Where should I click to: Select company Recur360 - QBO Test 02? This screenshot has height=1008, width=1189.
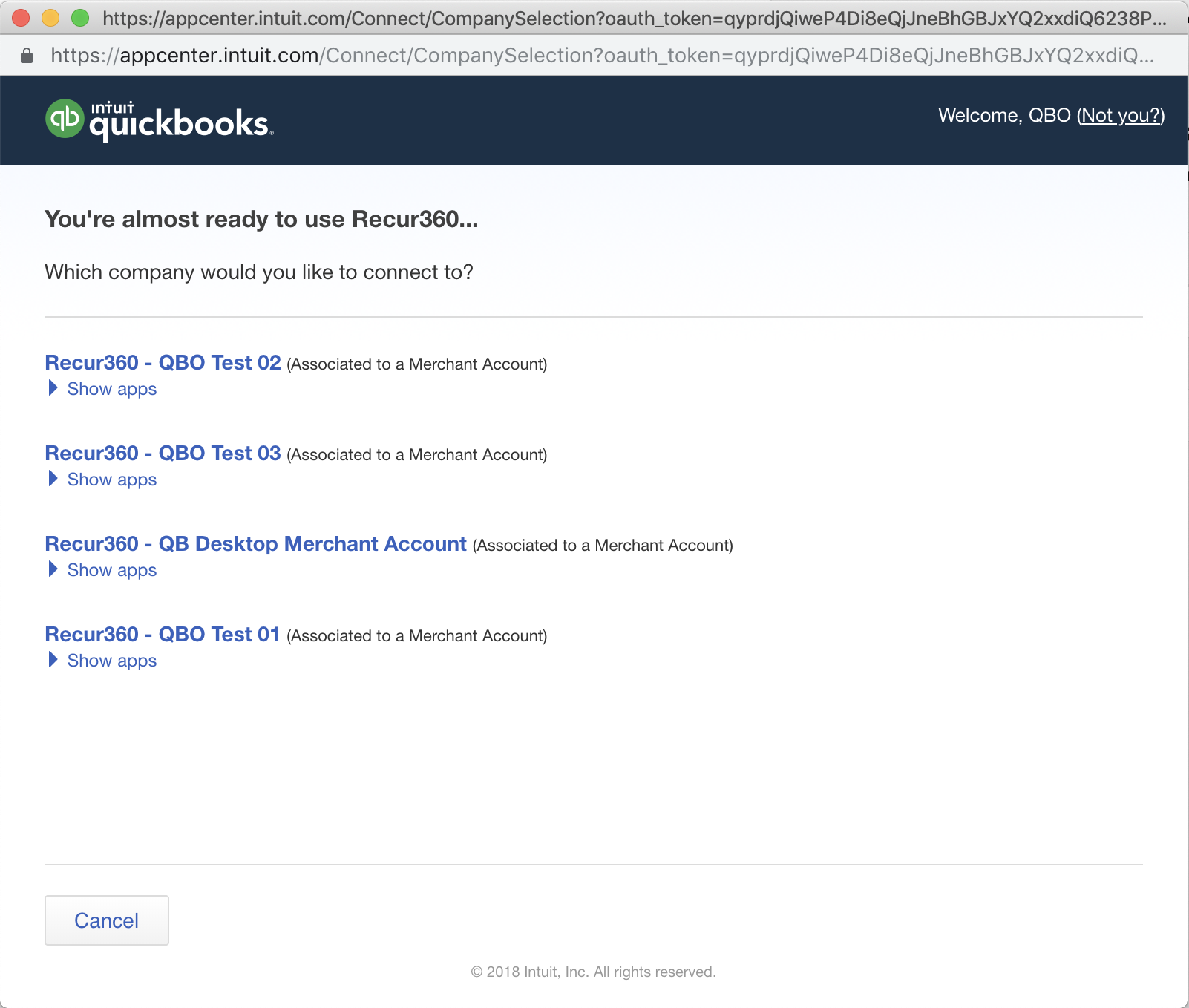pos(163,362)
